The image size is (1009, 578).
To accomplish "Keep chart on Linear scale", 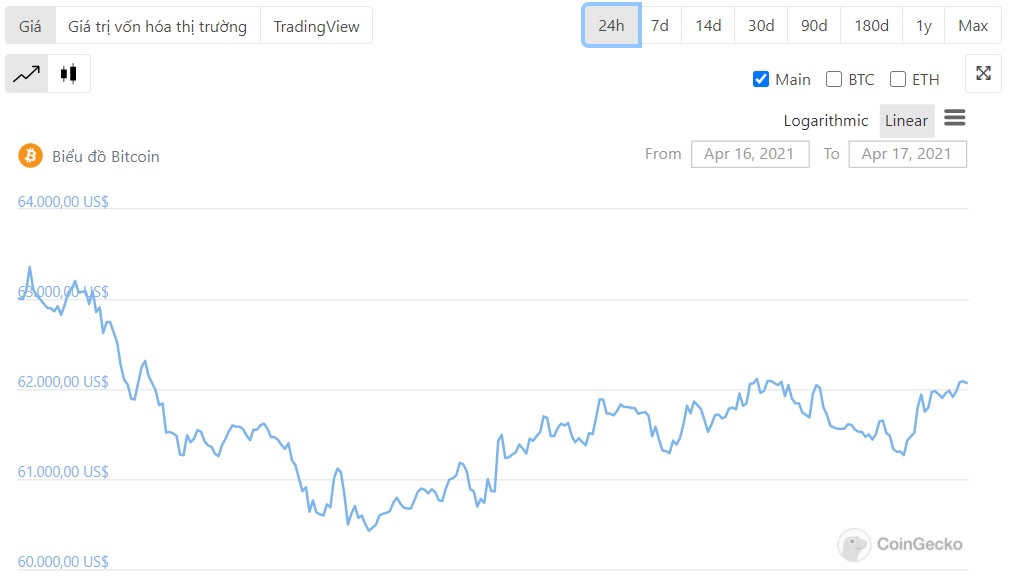I will tap(906, 120).
